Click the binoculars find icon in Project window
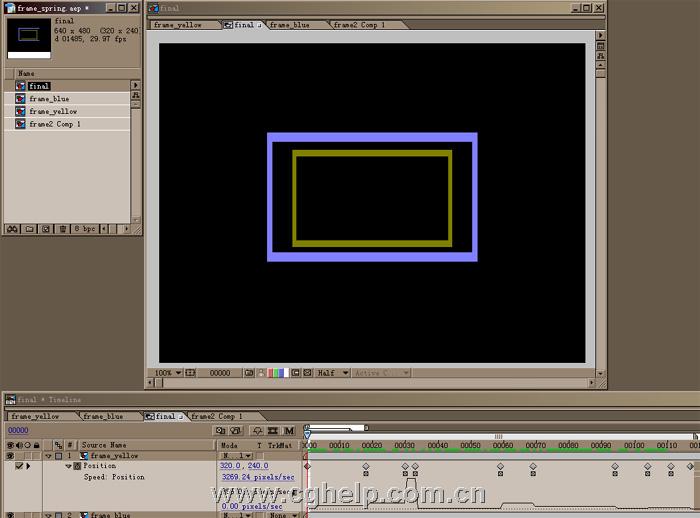The height and width of the screenshot is (518, 700). click(12, 229)
